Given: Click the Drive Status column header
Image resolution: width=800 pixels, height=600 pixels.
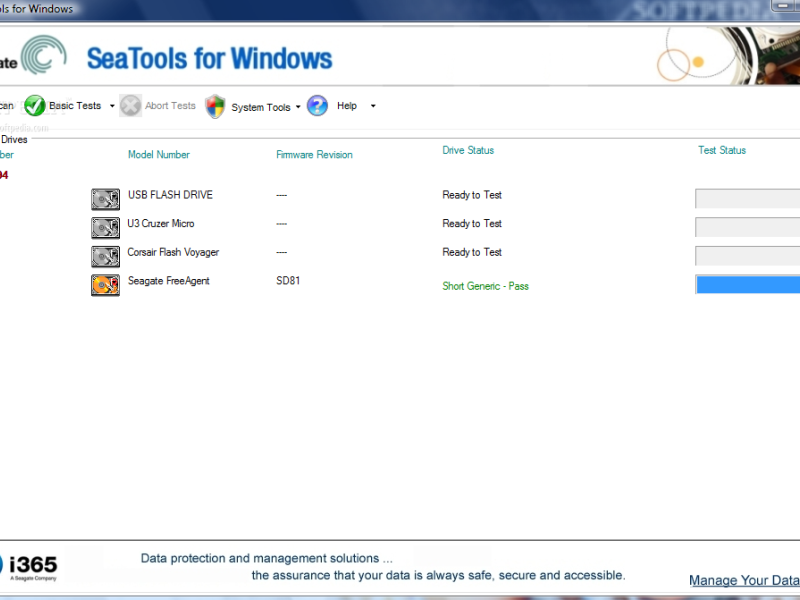Looking at the screenshot, I should click(468, 150).
